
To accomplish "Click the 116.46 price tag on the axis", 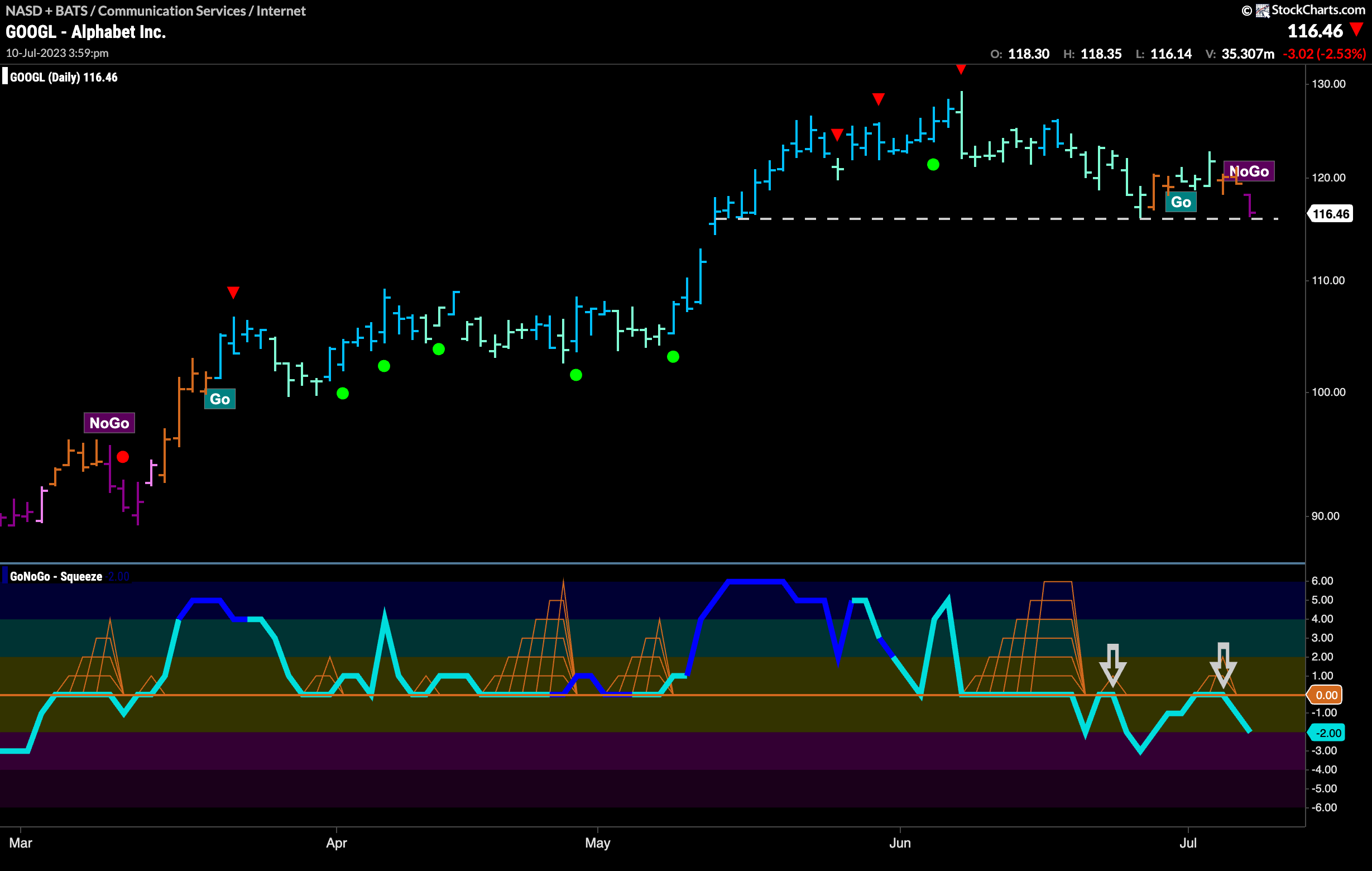I will click(x=1330, y=214).
